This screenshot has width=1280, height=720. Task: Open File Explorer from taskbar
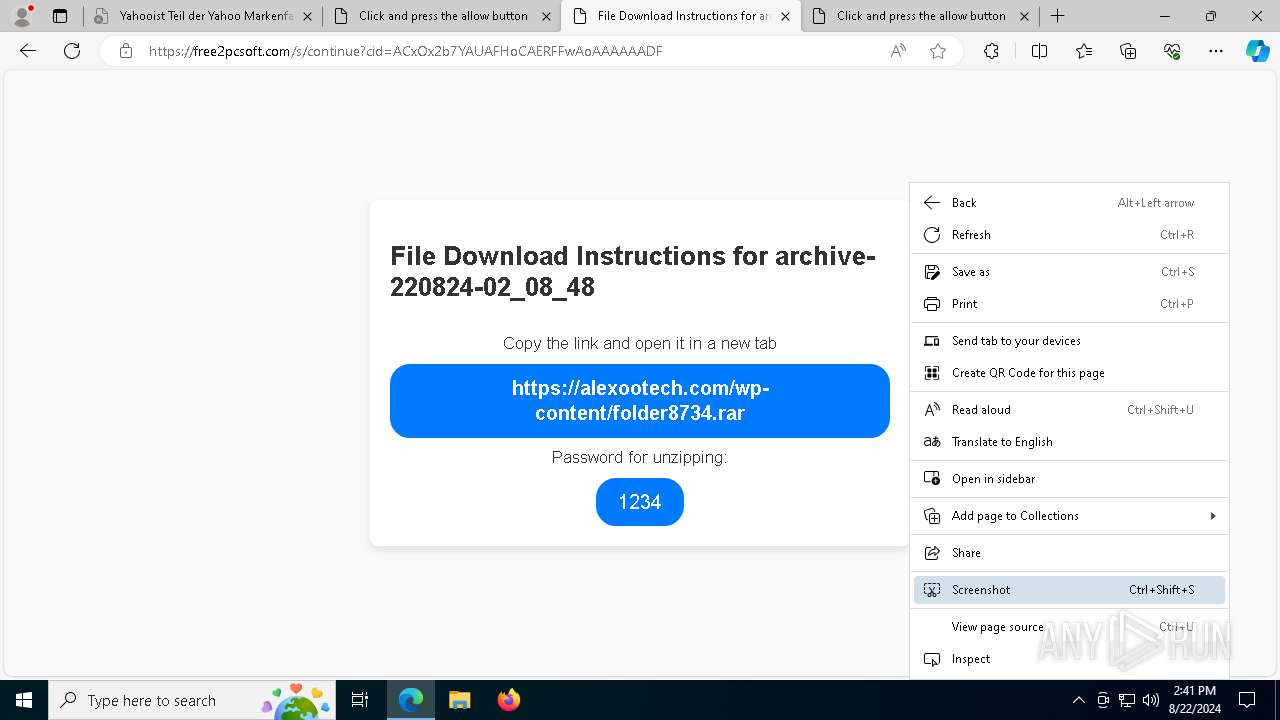459,700
